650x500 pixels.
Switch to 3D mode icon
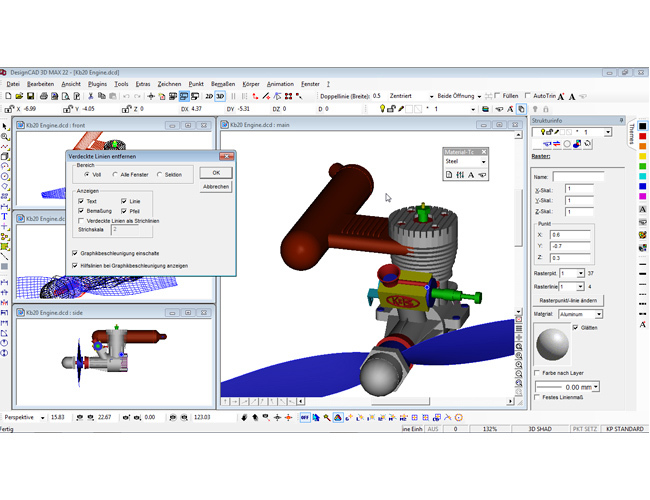tap(220, 96)
